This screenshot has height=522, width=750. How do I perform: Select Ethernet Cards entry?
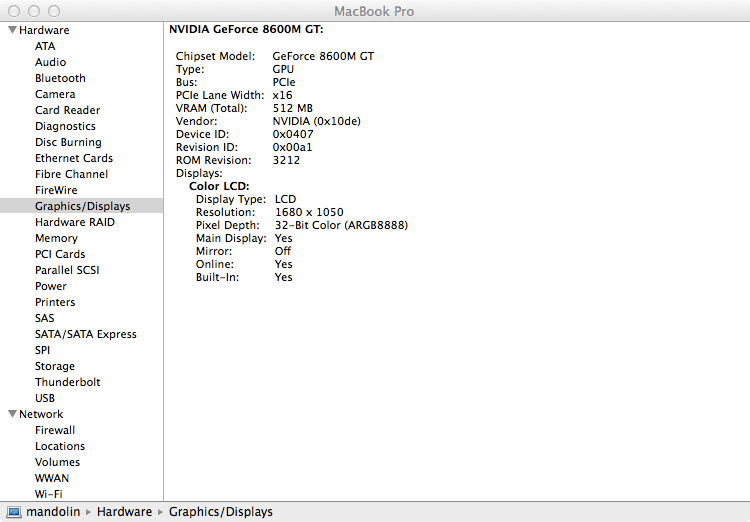coord(74,158)
